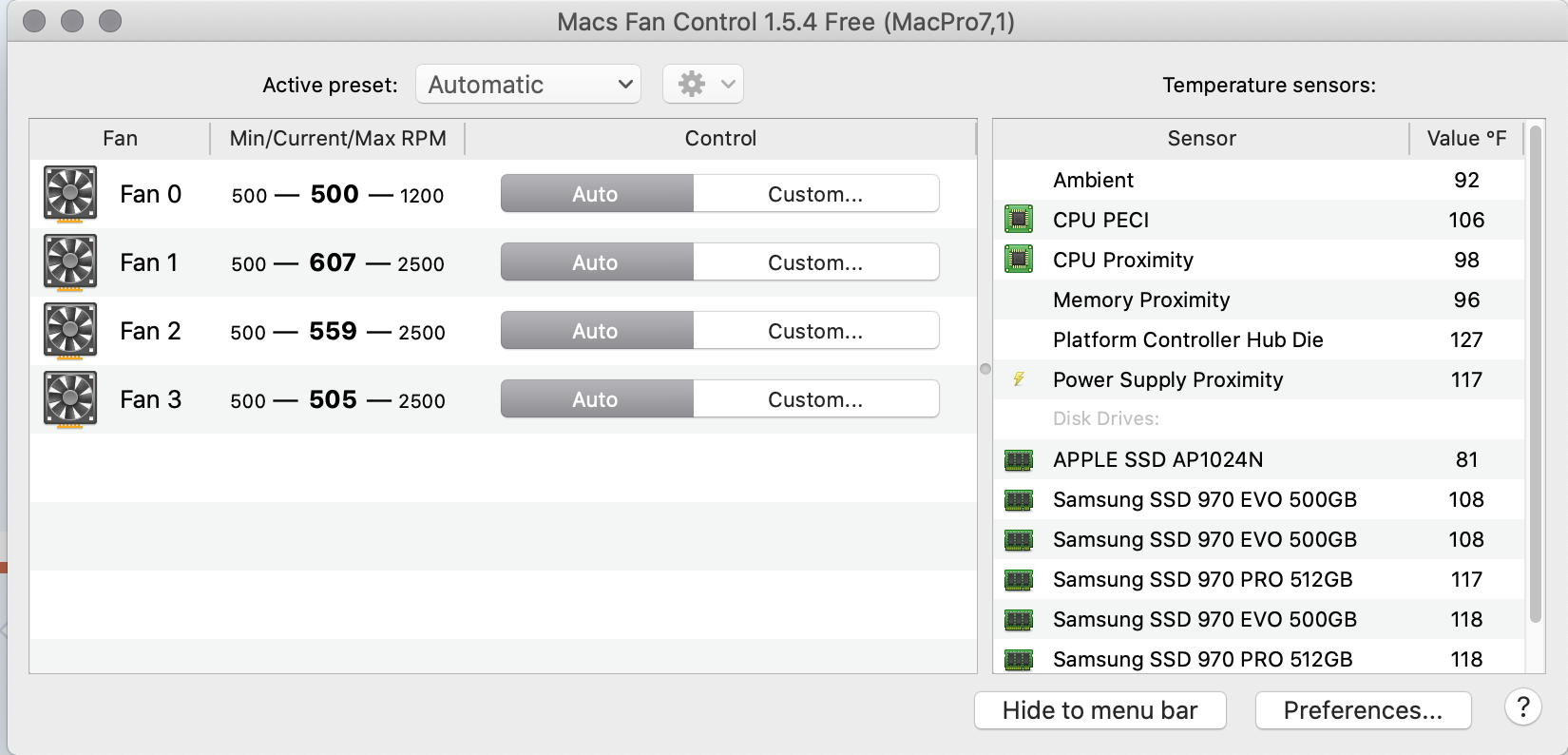This screenshot has height=755, width=1568.
Task: Click the temperature sensors list scrollbar
Action: pos(1535,380)
